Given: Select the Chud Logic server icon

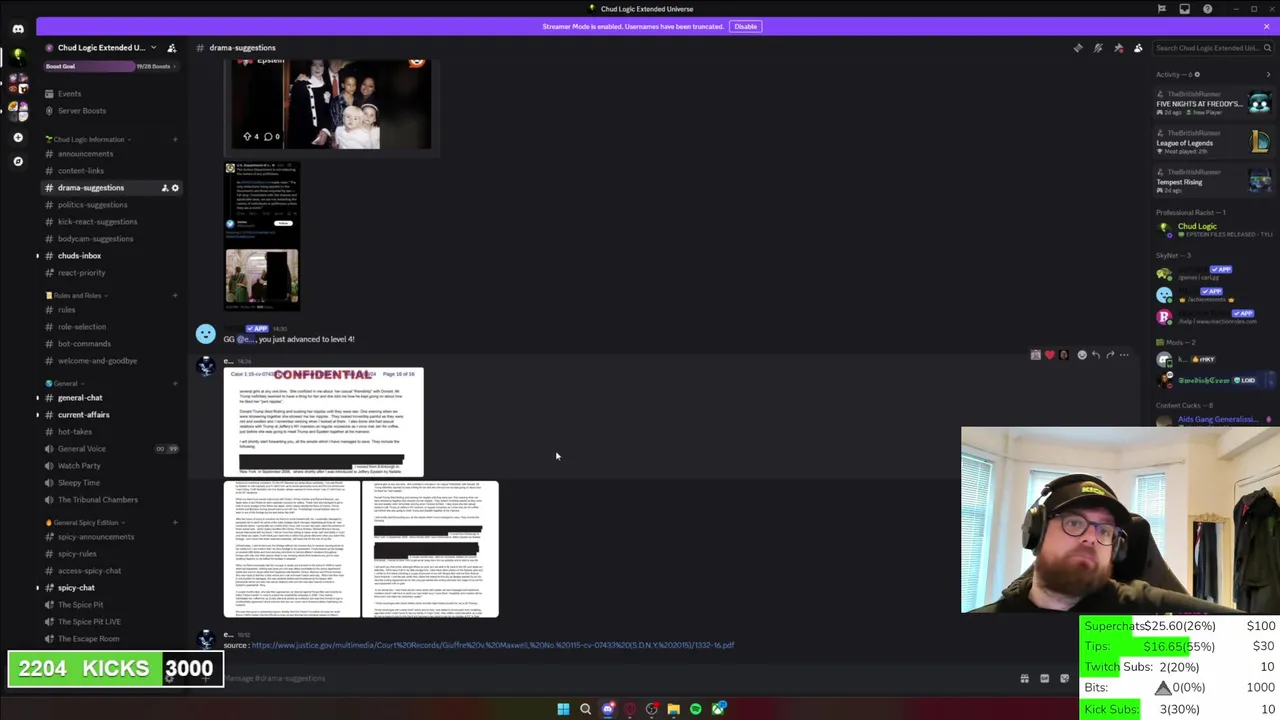Looking at the screenshot, I should (18, 56).
